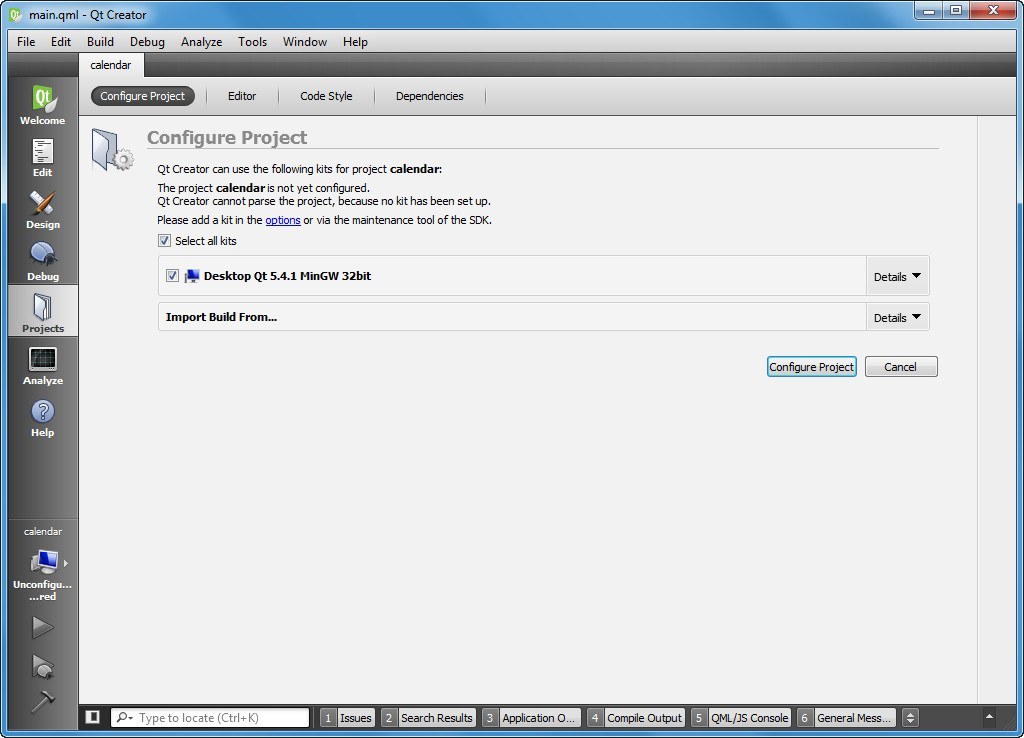
Task: Open the Application Output pane
Action: tap(531, 718)
